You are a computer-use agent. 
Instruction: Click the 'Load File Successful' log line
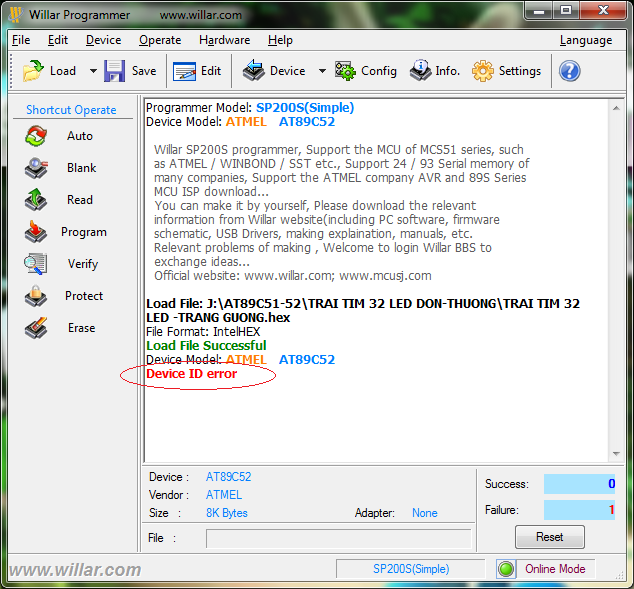206,346
